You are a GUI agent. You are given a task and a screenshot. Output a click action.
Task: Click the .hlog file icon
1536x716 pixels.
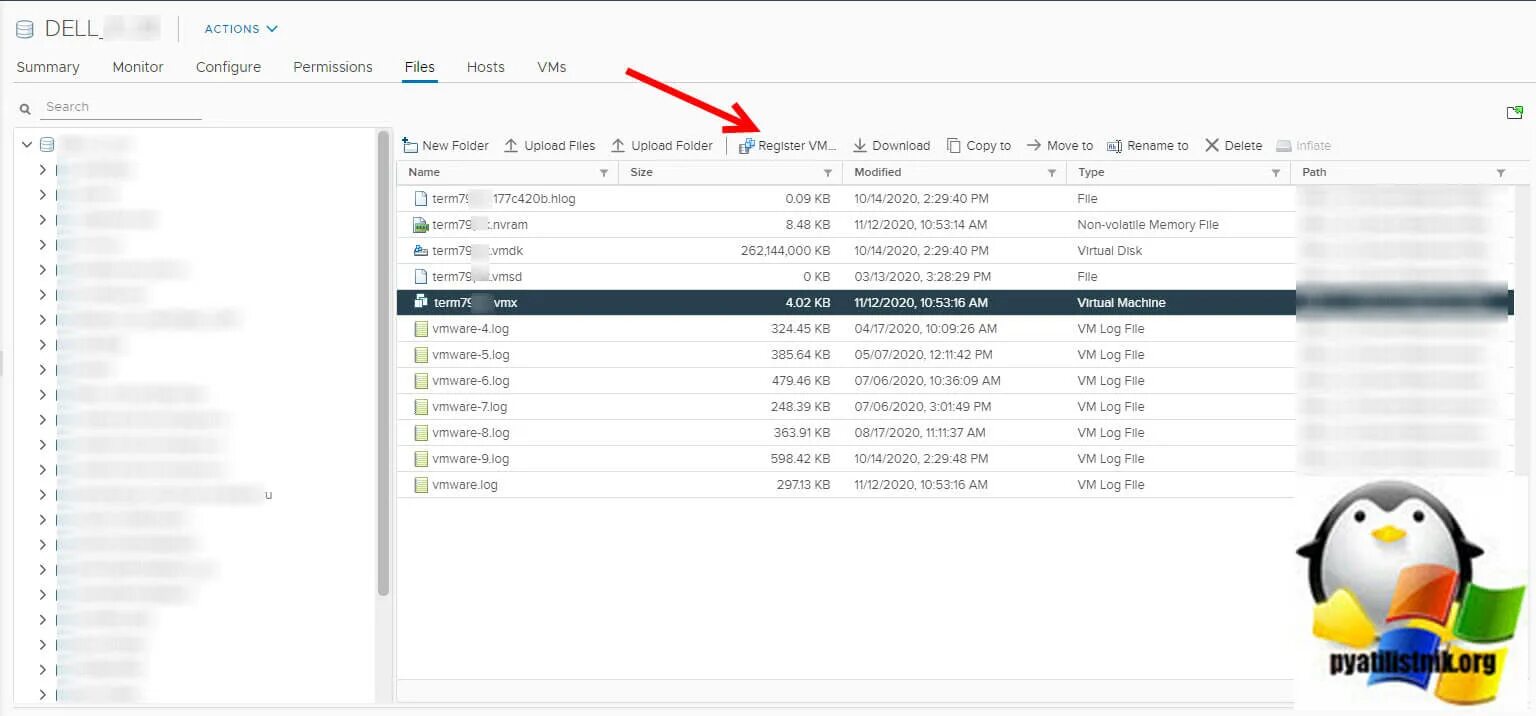click(420, 199)
